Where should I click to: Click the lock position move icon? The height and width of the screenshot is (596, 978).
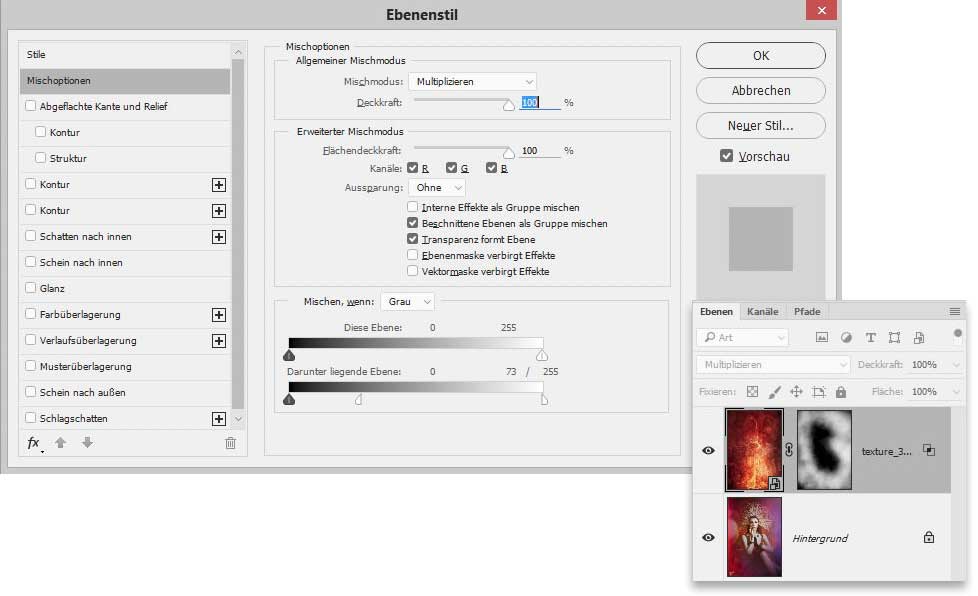[x=797, y=392]
